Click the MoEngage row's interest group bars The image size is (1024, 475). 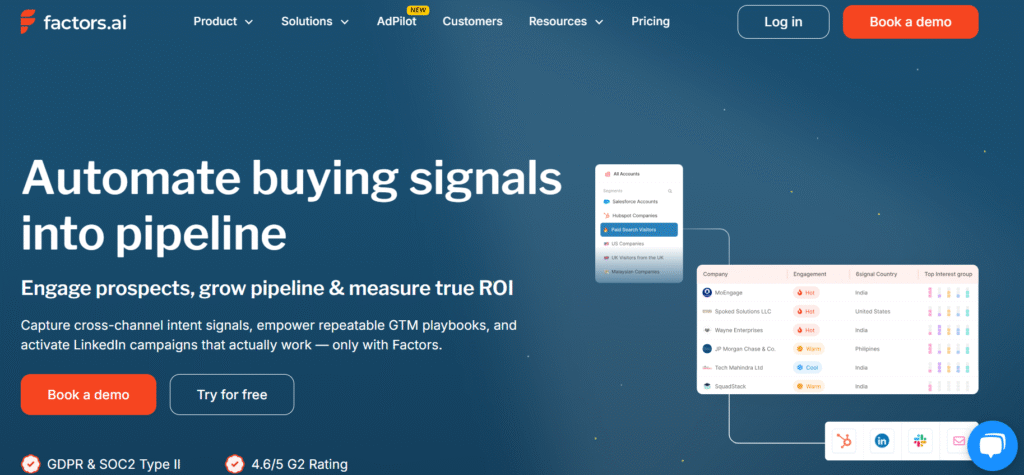(x=949, y=293)
